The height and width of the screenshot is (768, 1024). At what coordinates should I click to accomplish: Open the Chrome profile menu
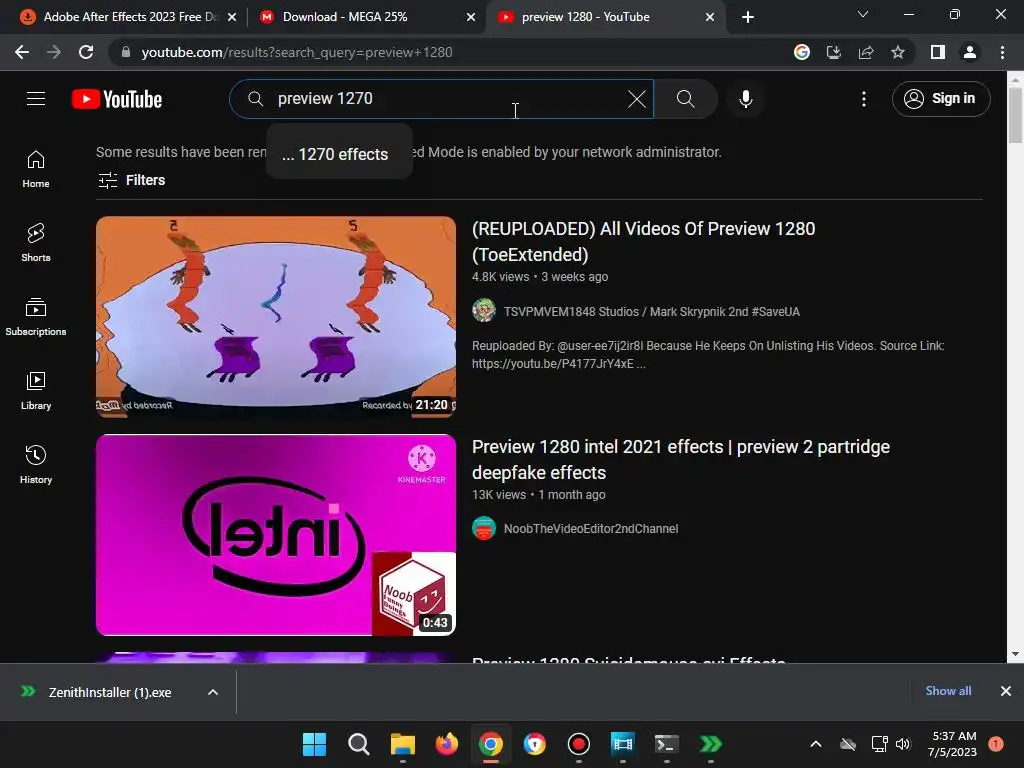(970, 52)
